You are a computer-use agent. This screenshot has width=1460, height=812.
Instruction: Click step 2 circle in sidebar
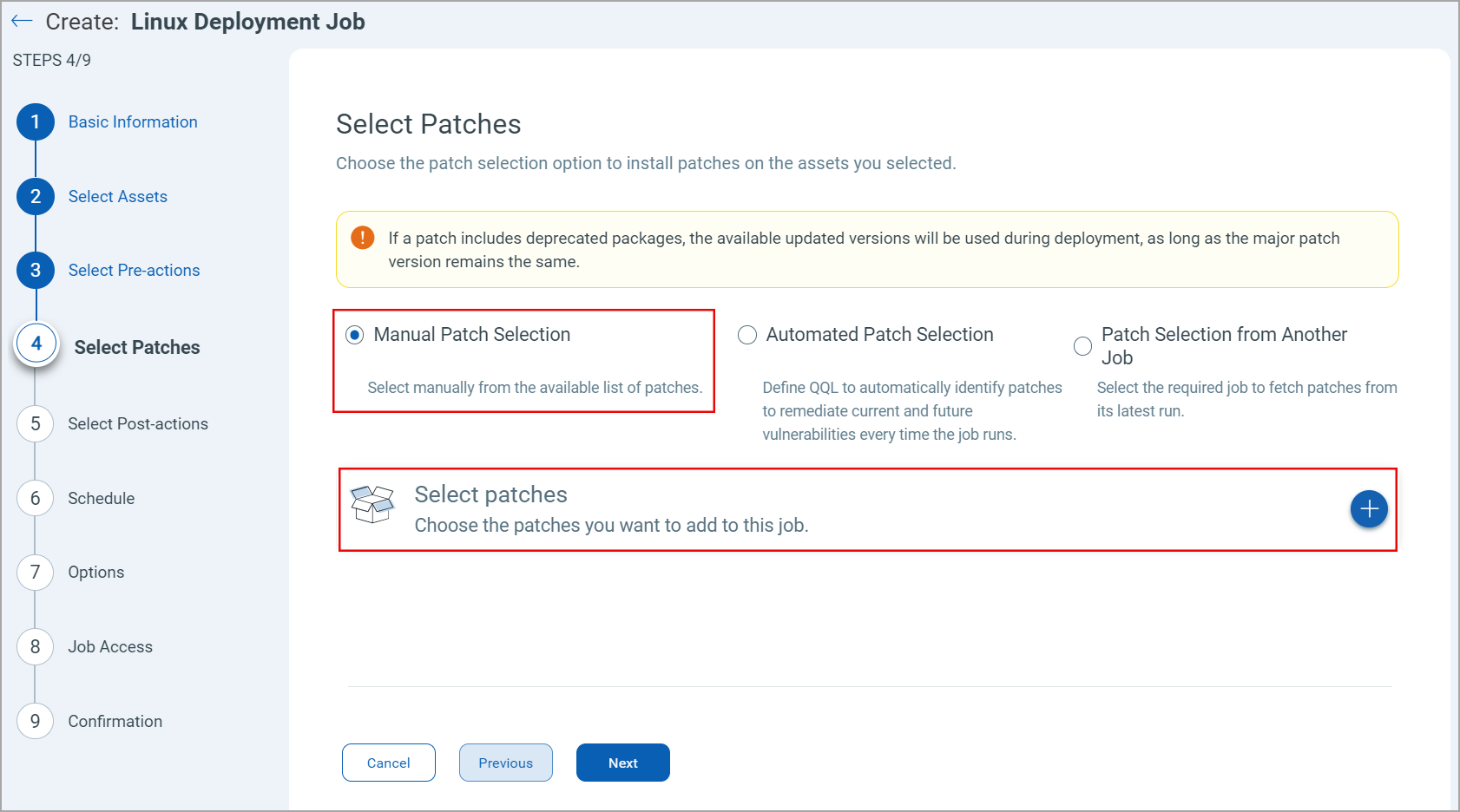tap(36, 197)
